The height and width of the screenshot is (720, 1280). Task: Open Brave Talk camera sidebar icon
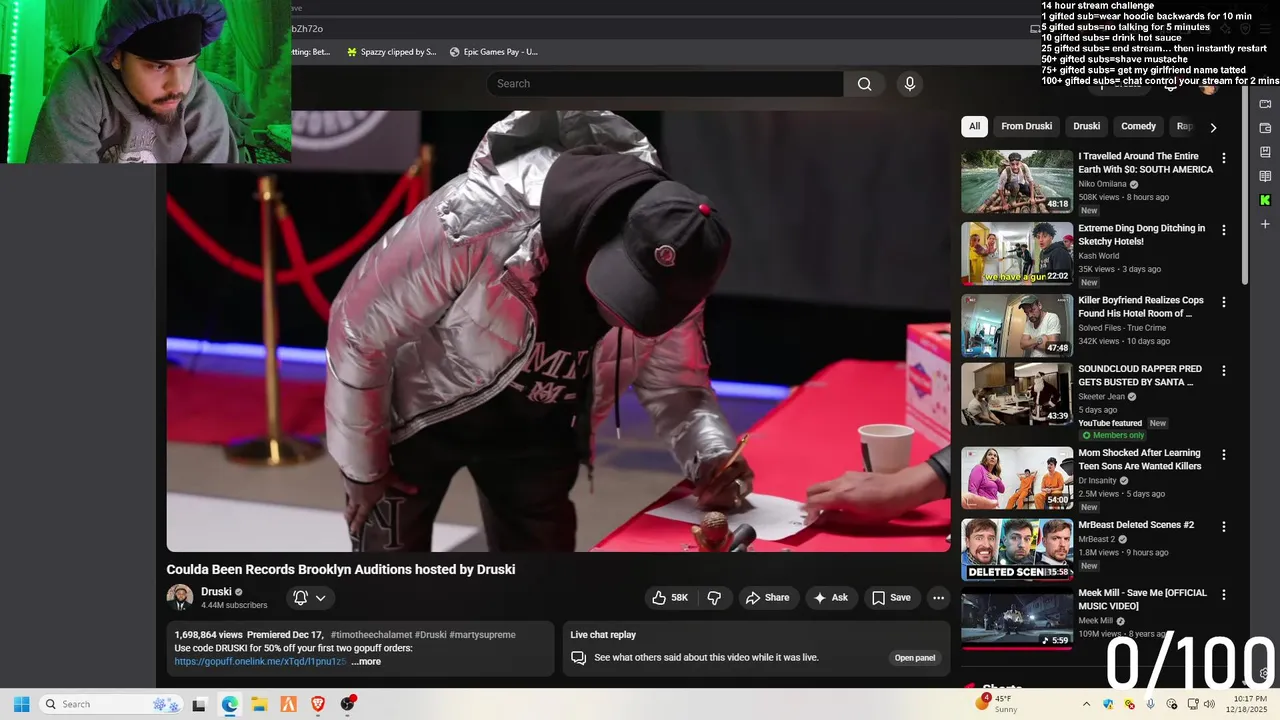coord(1265,104)
